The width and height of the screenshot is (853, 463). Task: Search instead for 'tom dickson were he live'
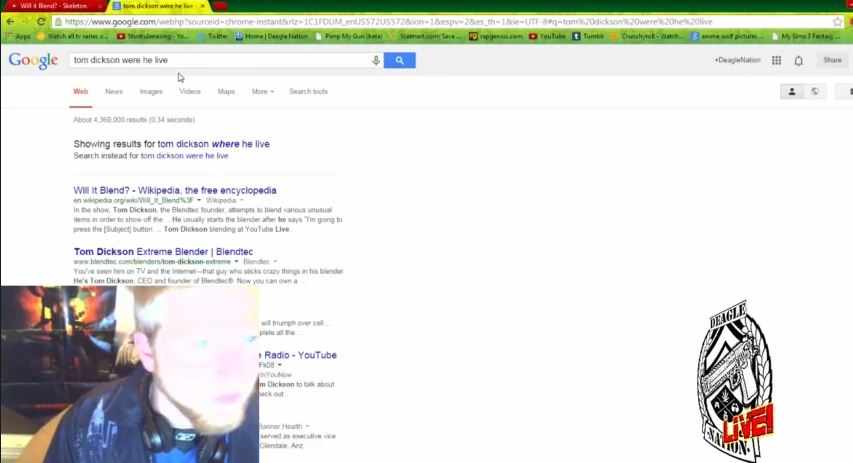pos(184,156)
